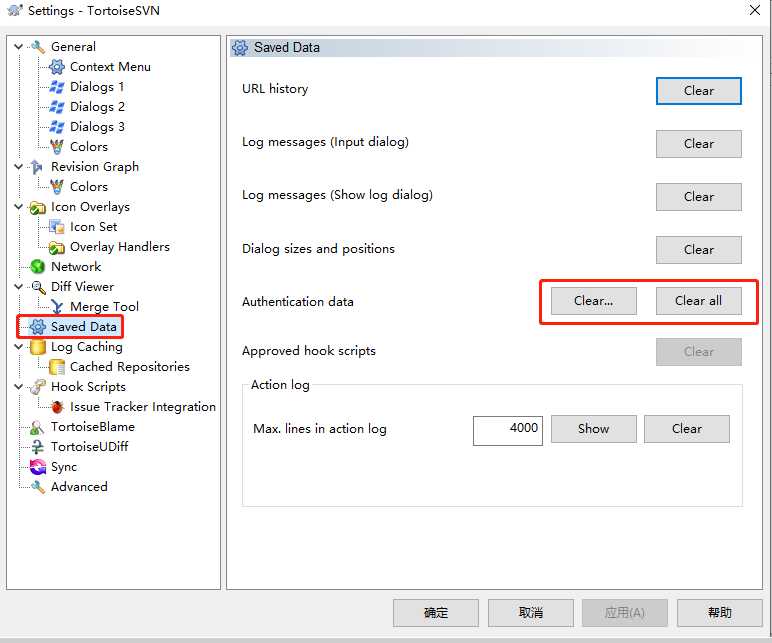Image resolution: width=772 pixels, height=643 pixels.
Task: Cancel with the 取消 button
Action: 531,613
